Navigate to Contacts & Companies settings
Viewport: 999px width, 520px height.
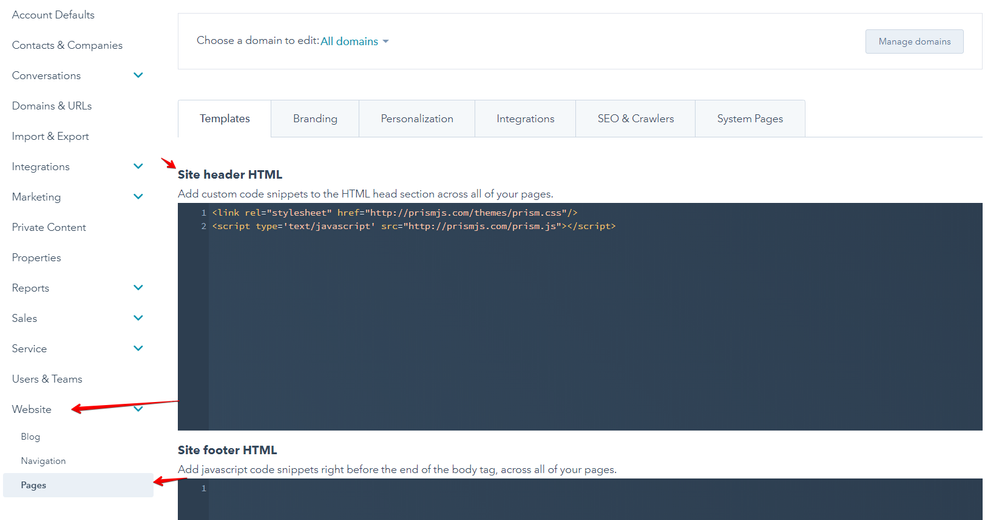pyautogui.click(x=67, y=45)
